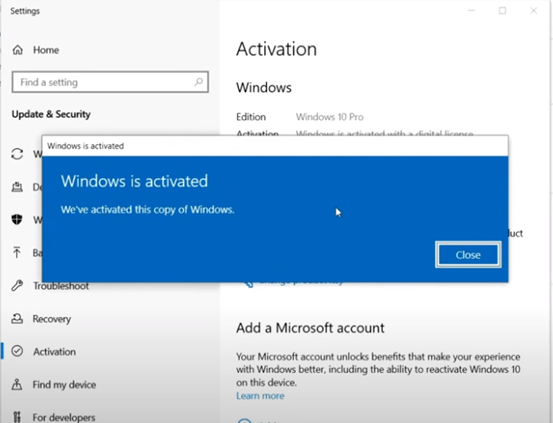
Task: Minimize the Settings window
Action: tap(471, 11)
